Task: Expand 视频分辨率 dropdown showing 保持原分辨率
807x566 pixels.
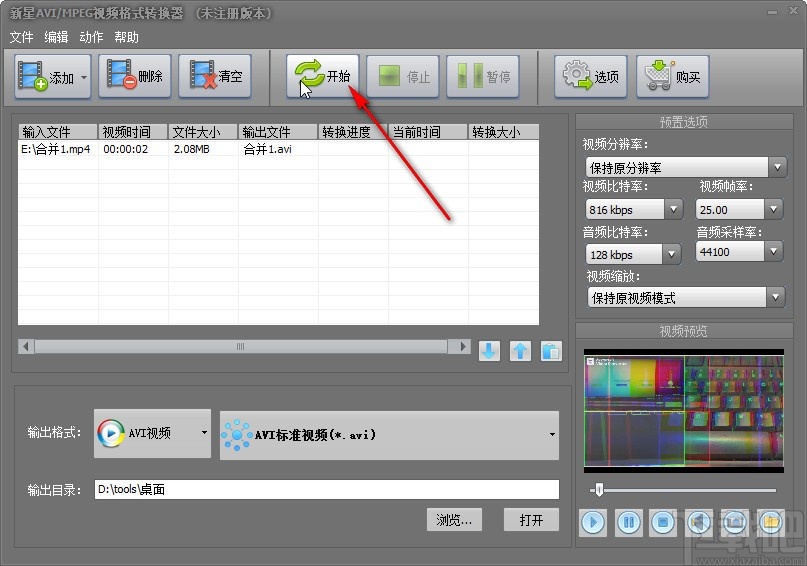Action: point(778,167)
